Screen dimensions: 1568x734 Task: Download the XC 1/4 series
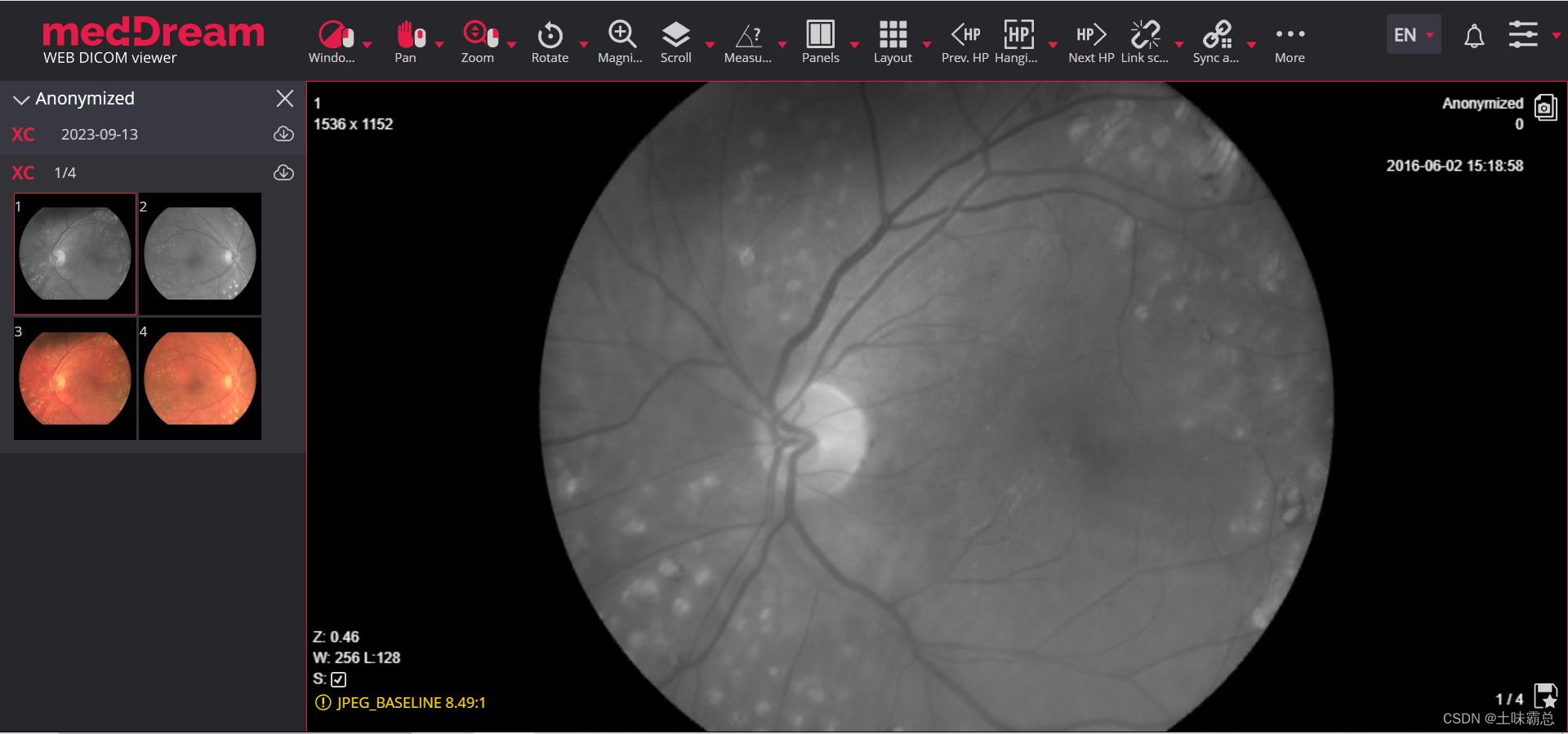point(283,172)
